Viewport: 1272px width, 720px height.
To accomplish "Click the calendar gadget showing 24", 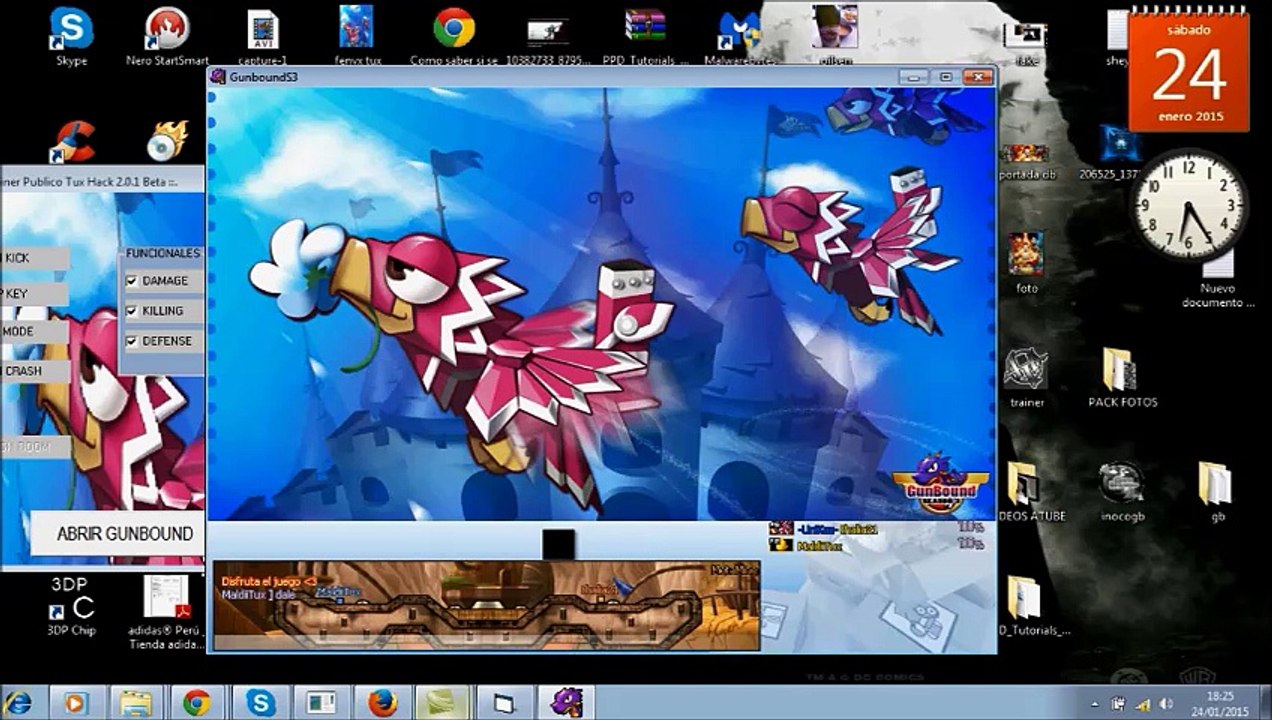I will [1189, 72].
